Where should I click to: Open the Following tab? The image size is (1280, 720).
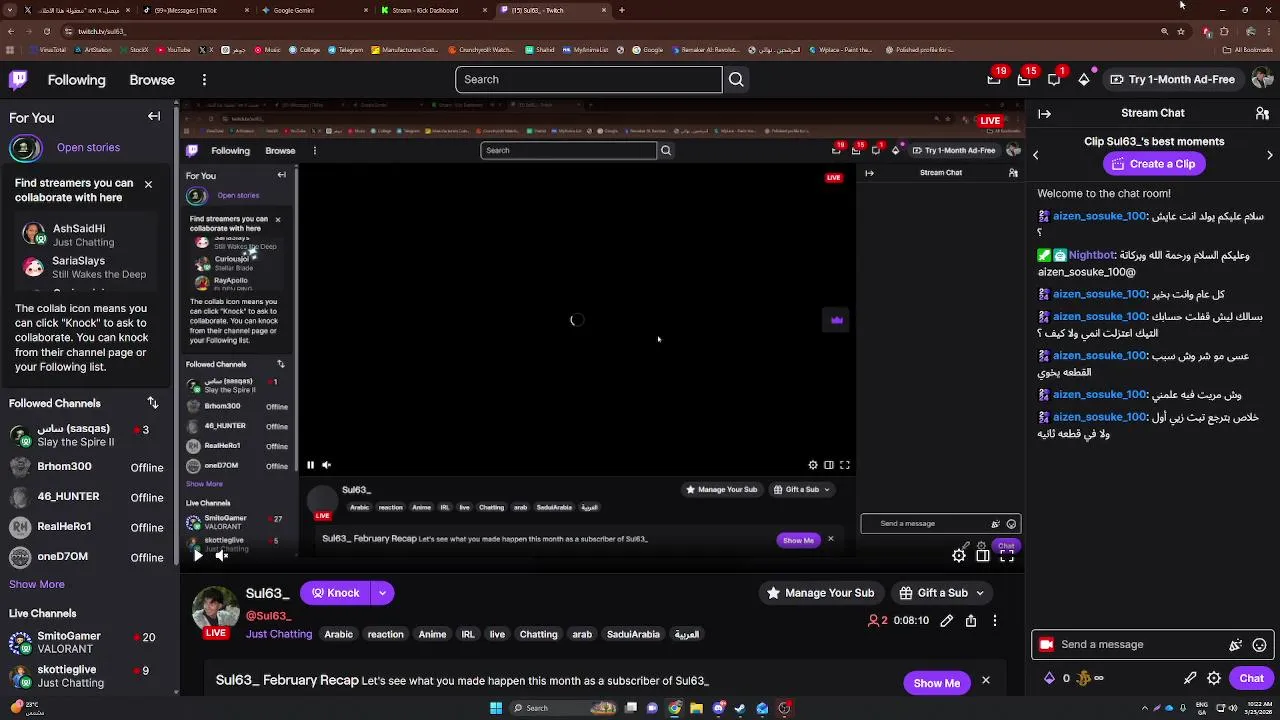[76, 80]
